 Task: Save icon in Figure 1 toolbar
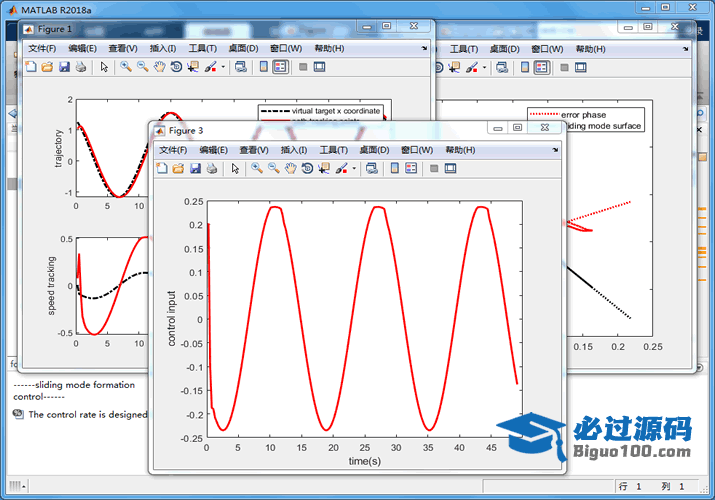click(x=64, y=67)
